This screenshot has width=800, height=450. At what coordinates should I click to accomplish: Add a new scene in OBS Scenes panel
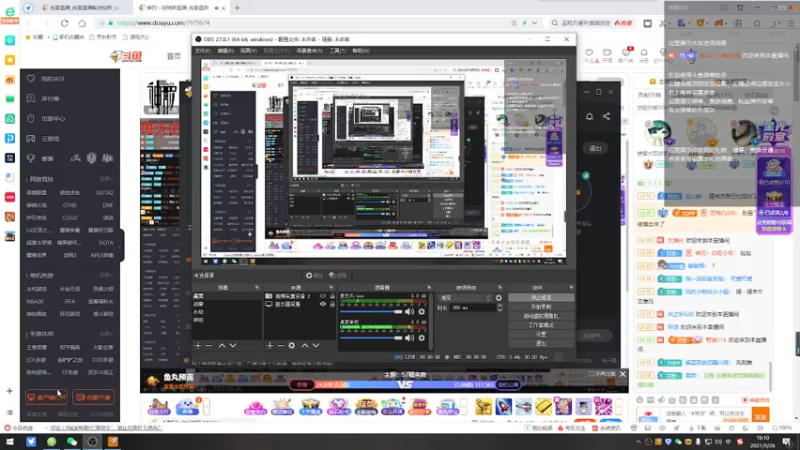[x=198, y=345]
